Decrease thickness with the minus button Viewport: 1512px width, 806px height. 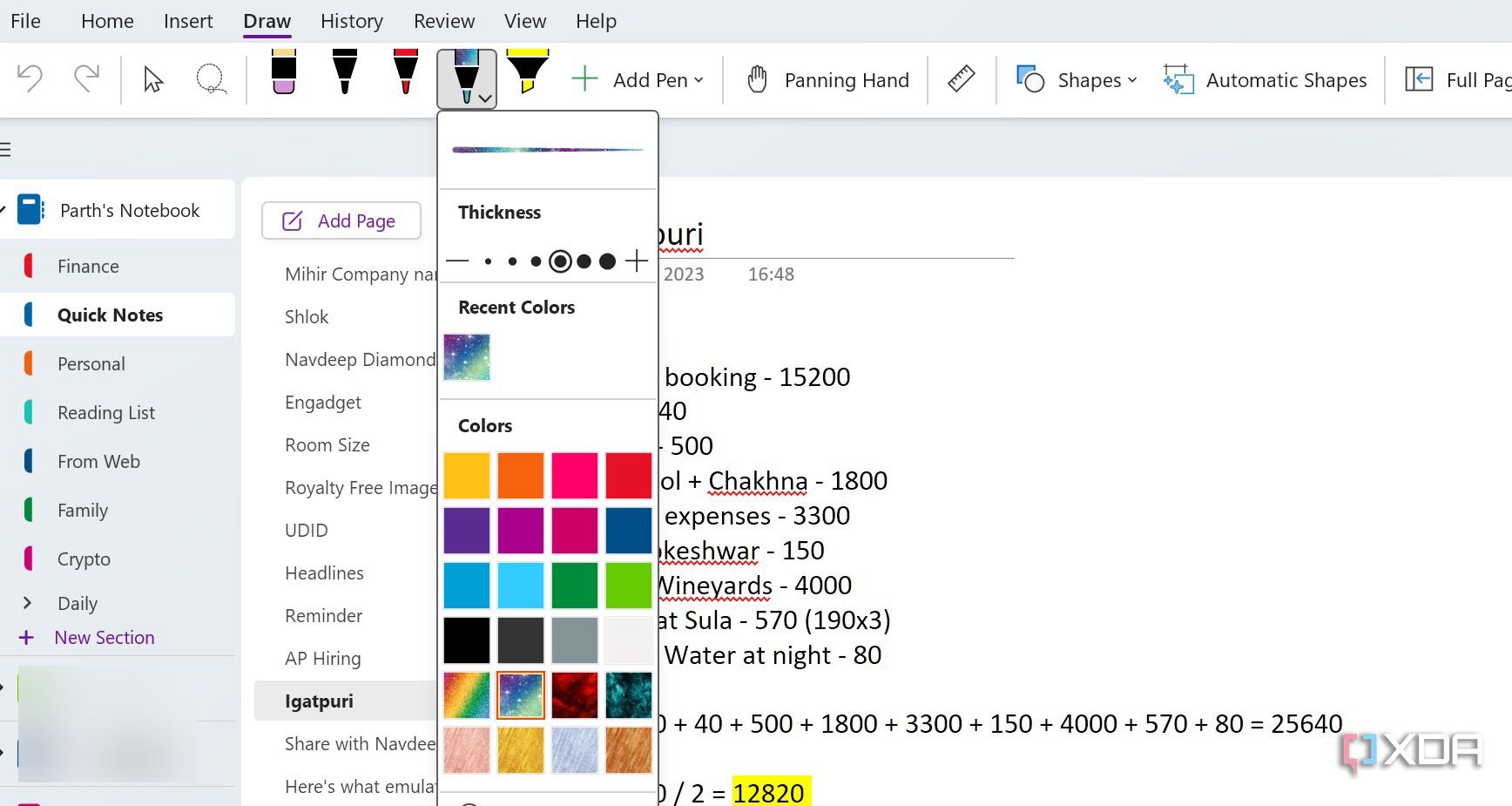click(457, 261)
